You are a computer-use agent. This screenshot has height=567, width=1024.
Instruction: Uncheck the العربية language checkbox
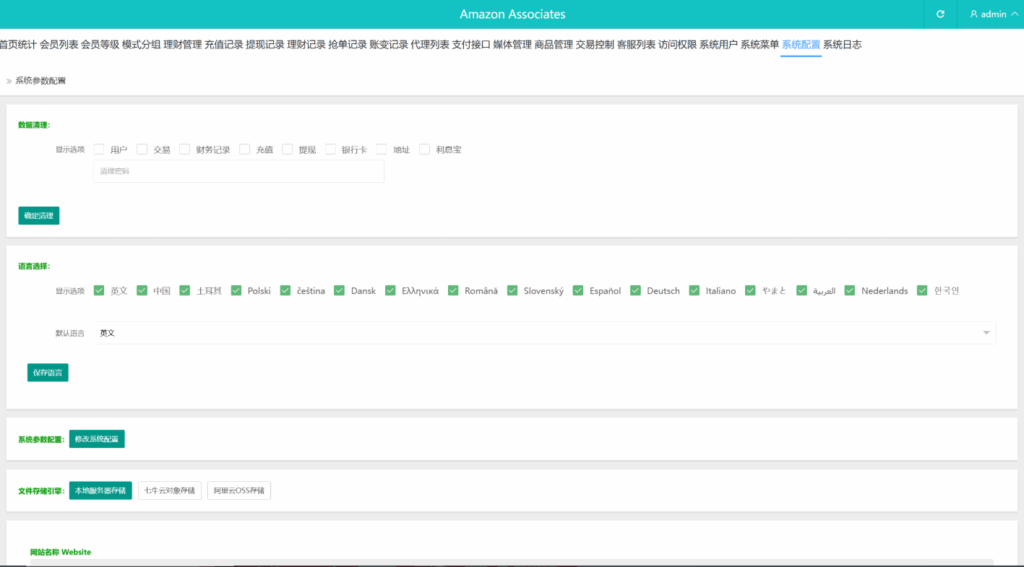tap(801, 290)
